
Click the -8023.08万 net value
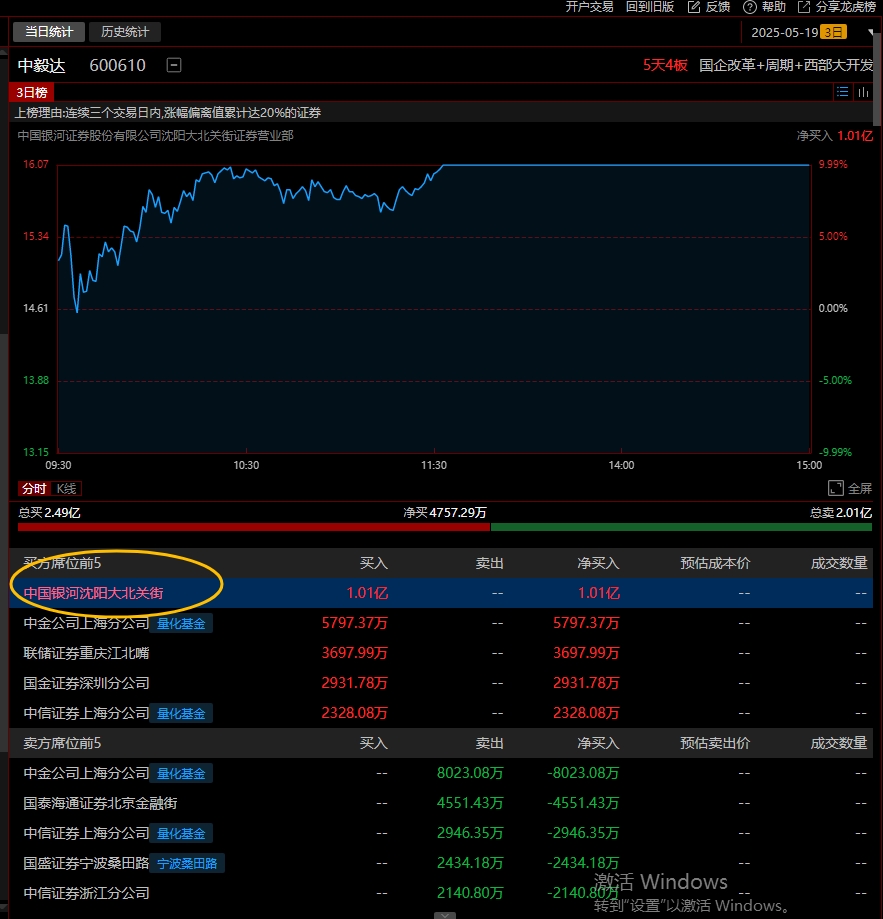point(583,773)
